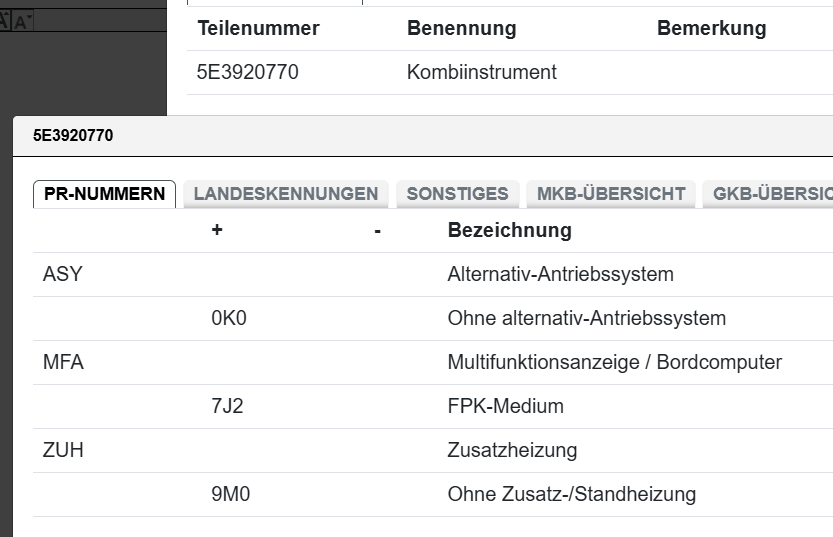Click the 7J2 FPK-Medium entry

tap(229, 407)
